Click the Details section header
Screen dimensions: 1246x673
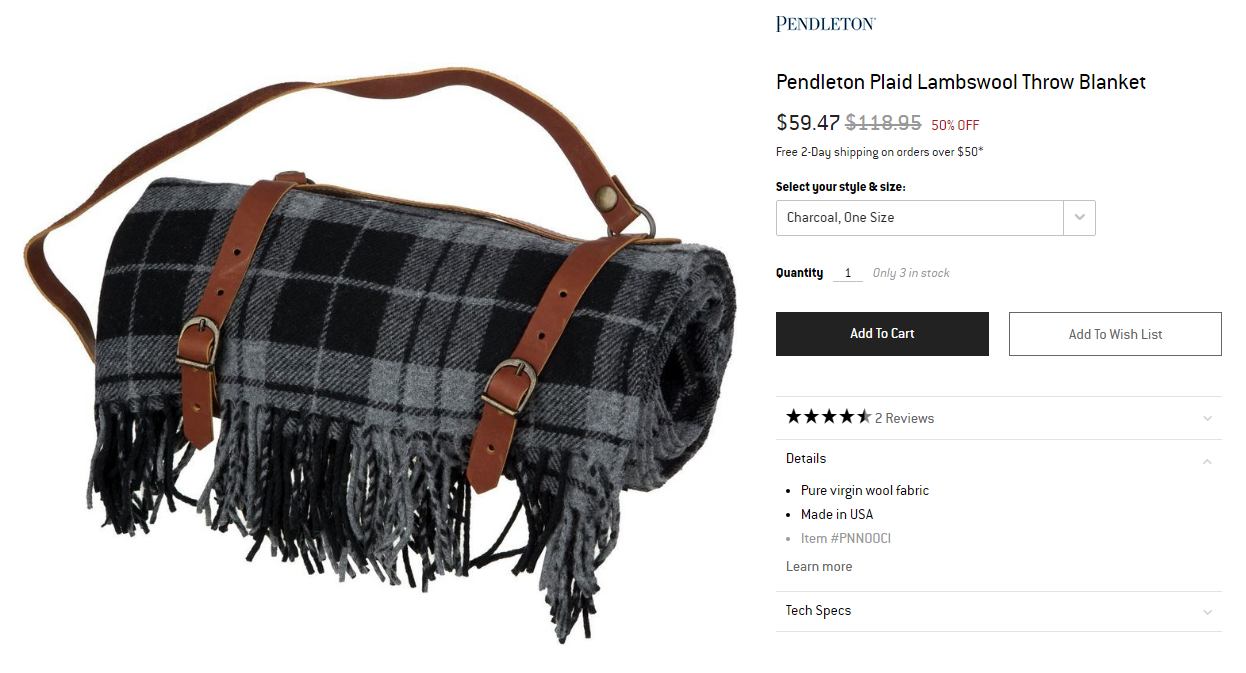click(806, 458)
